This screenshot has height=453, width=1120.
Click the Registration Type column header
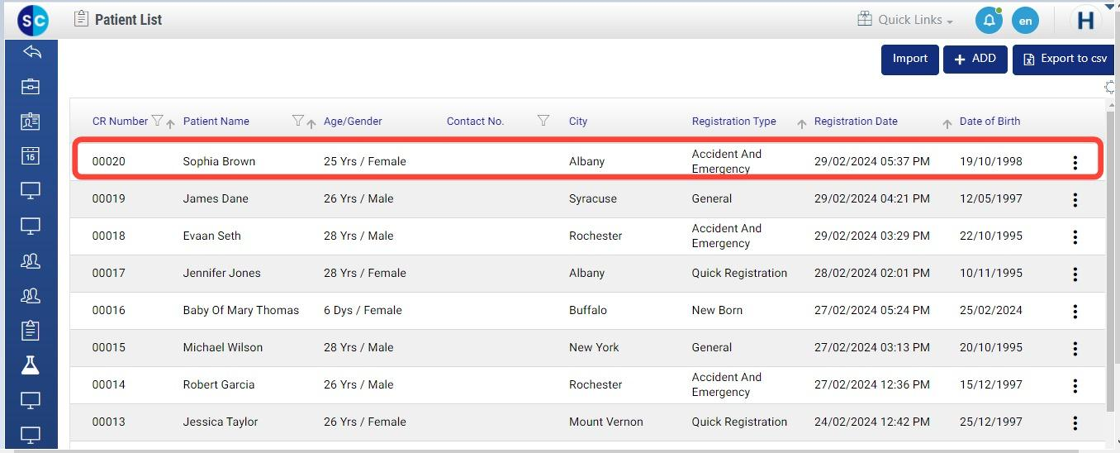pyautogui.click(x=734, y=121)
